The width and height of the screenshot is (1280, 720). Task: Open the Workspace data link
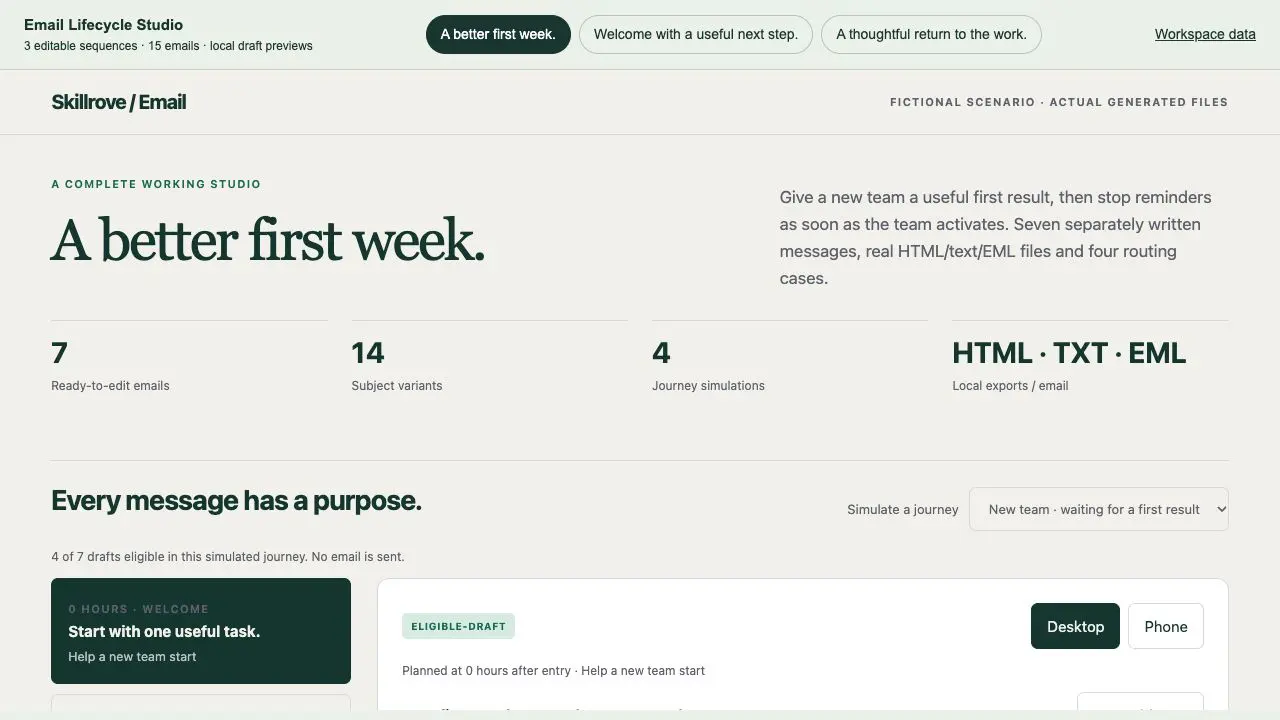(1205, 34)
